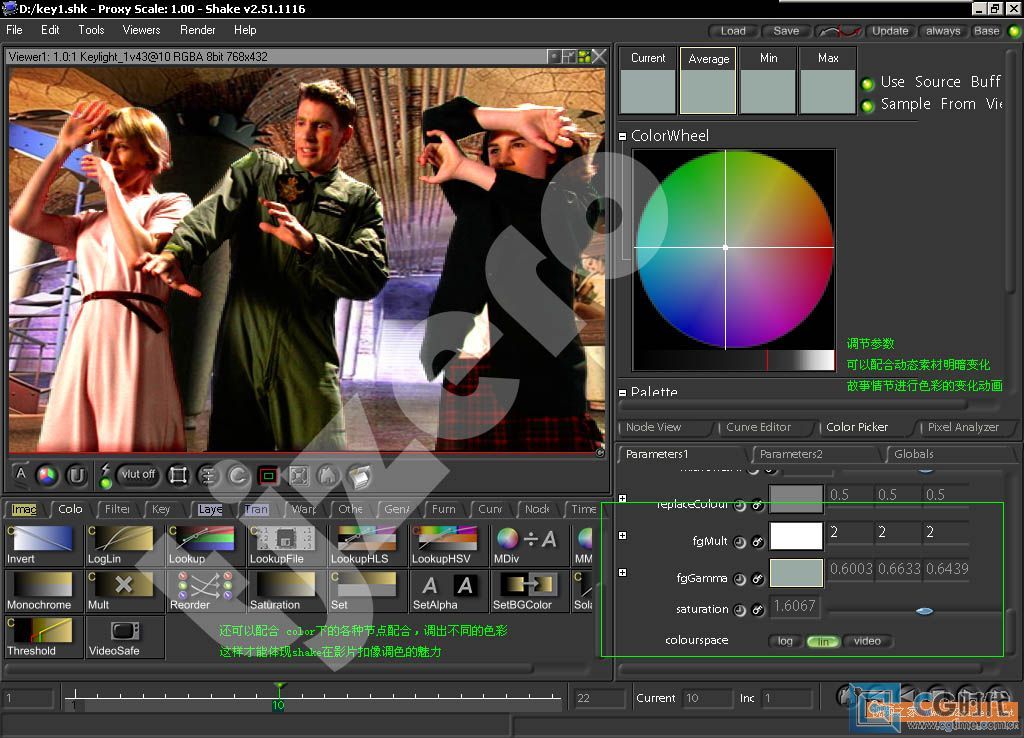
Task: Click the frame 10 timeline marker
Action: click(x=279, y=696)
